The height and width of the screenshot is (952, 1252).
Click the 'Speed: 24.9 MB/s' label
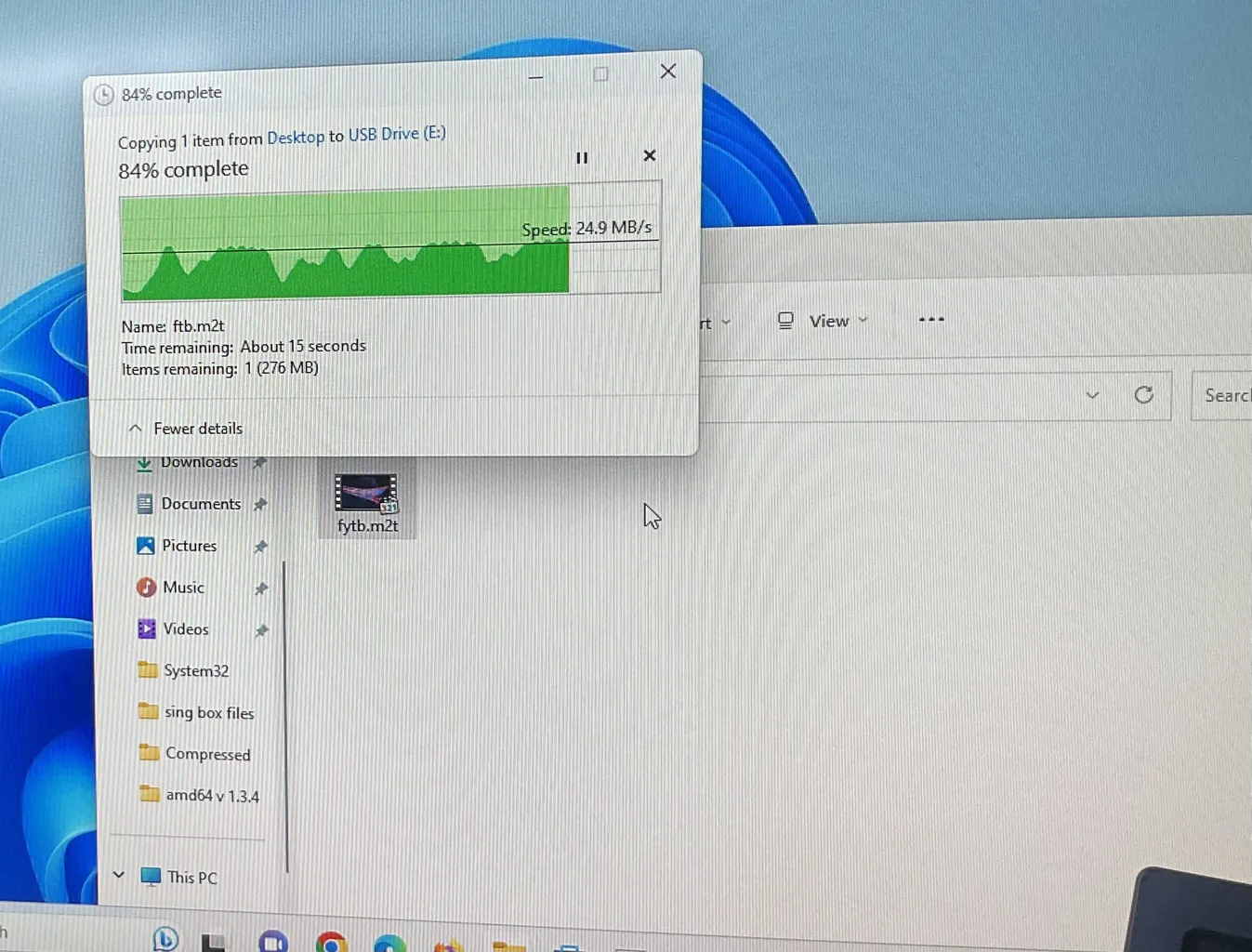[586, 229]
